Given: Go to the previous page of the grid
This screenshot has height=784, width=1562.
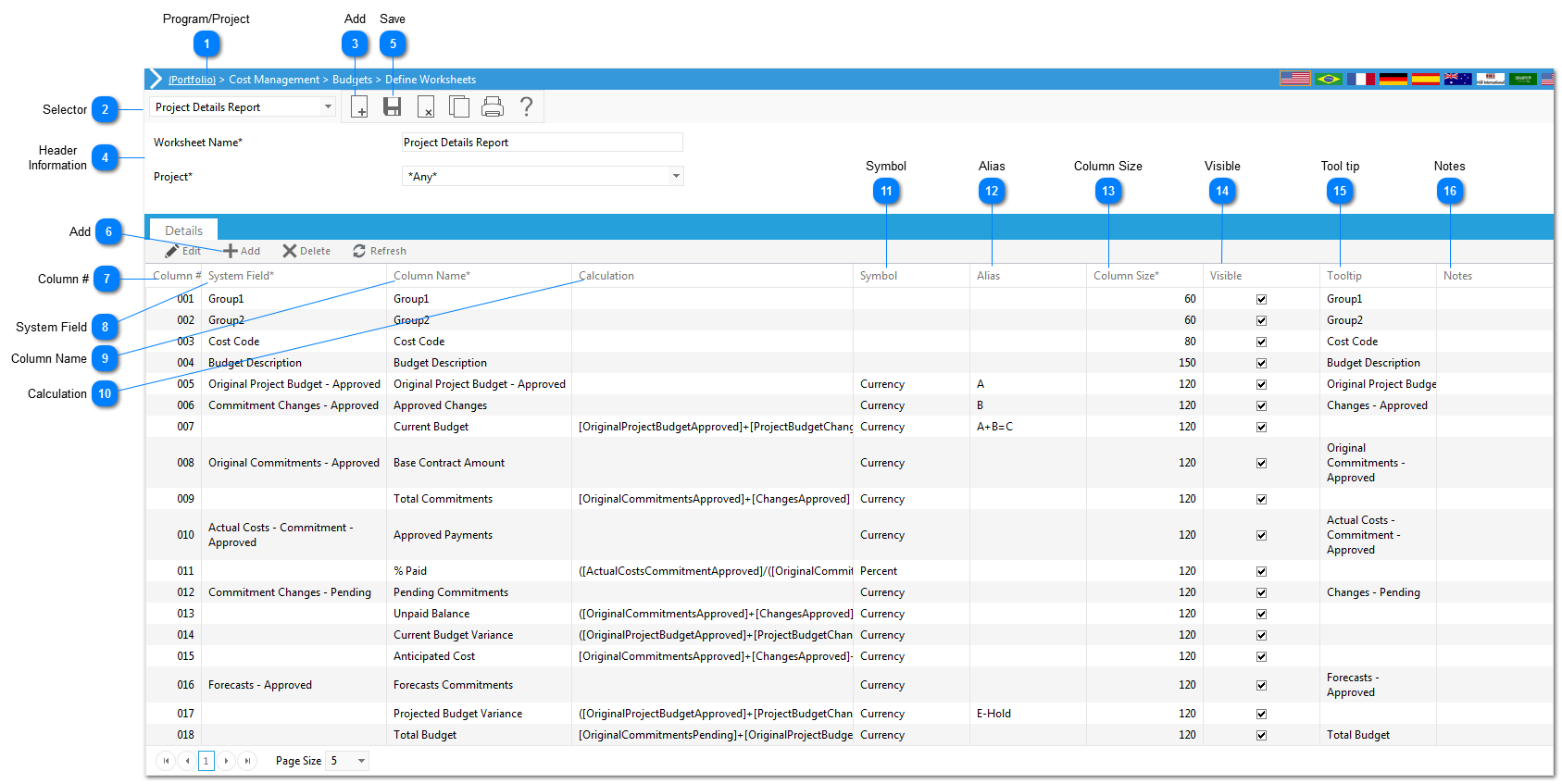Looking at the screenshot, I should click(187, 761).
